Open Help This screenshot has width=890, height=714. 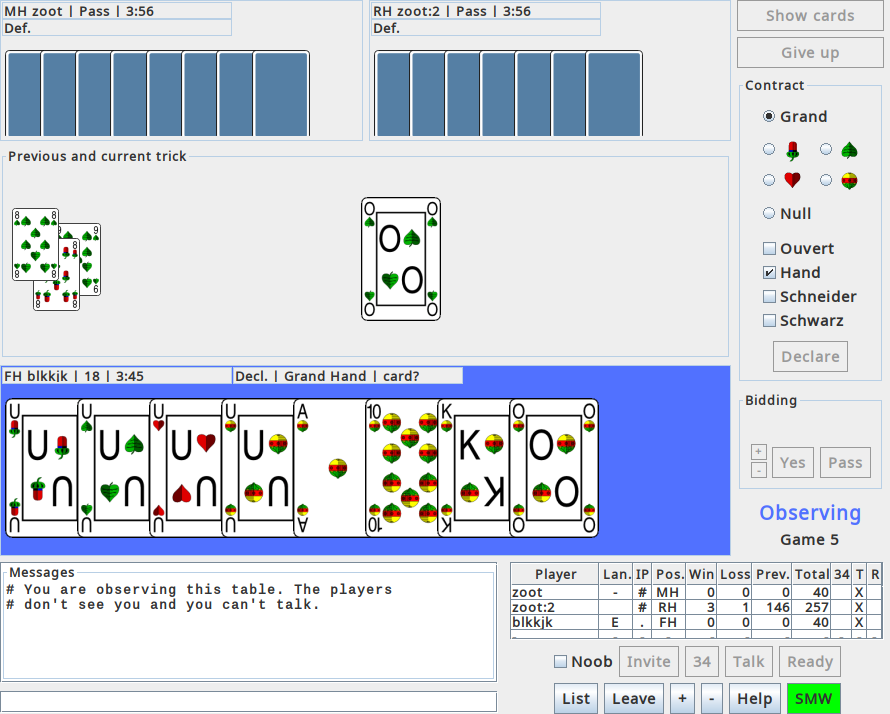[x=754, y=699]
